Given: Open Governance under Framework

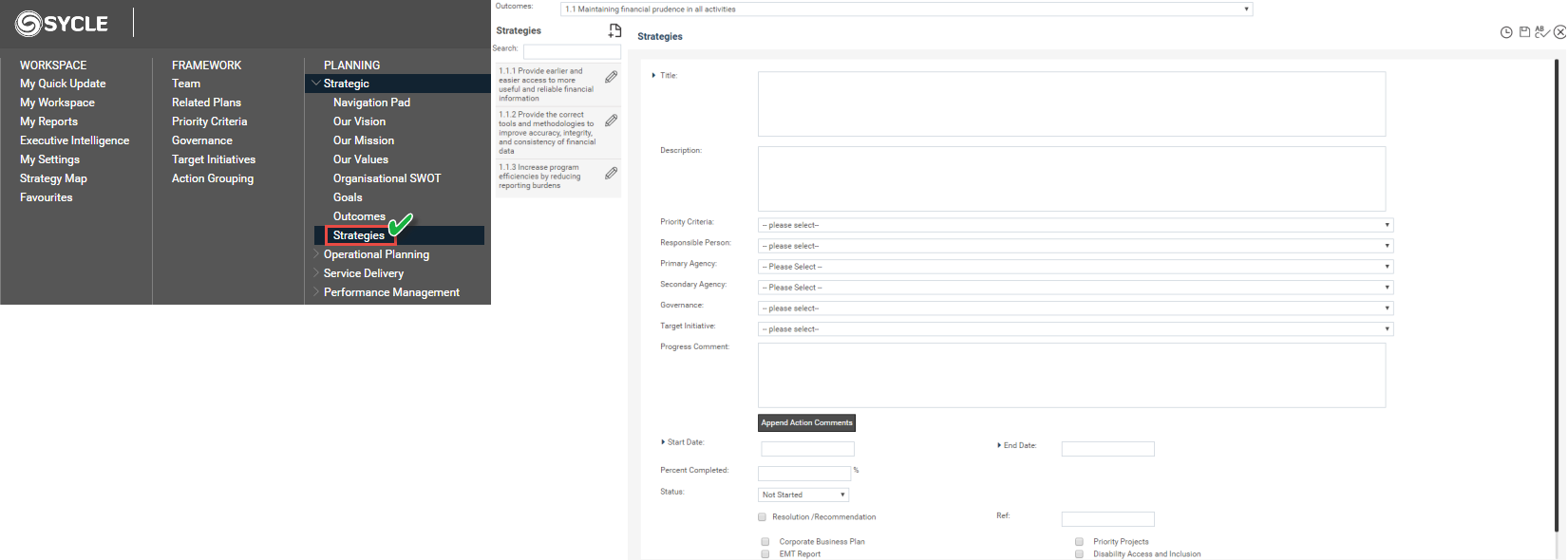Looking at the screenshot, I should (201, 140).
